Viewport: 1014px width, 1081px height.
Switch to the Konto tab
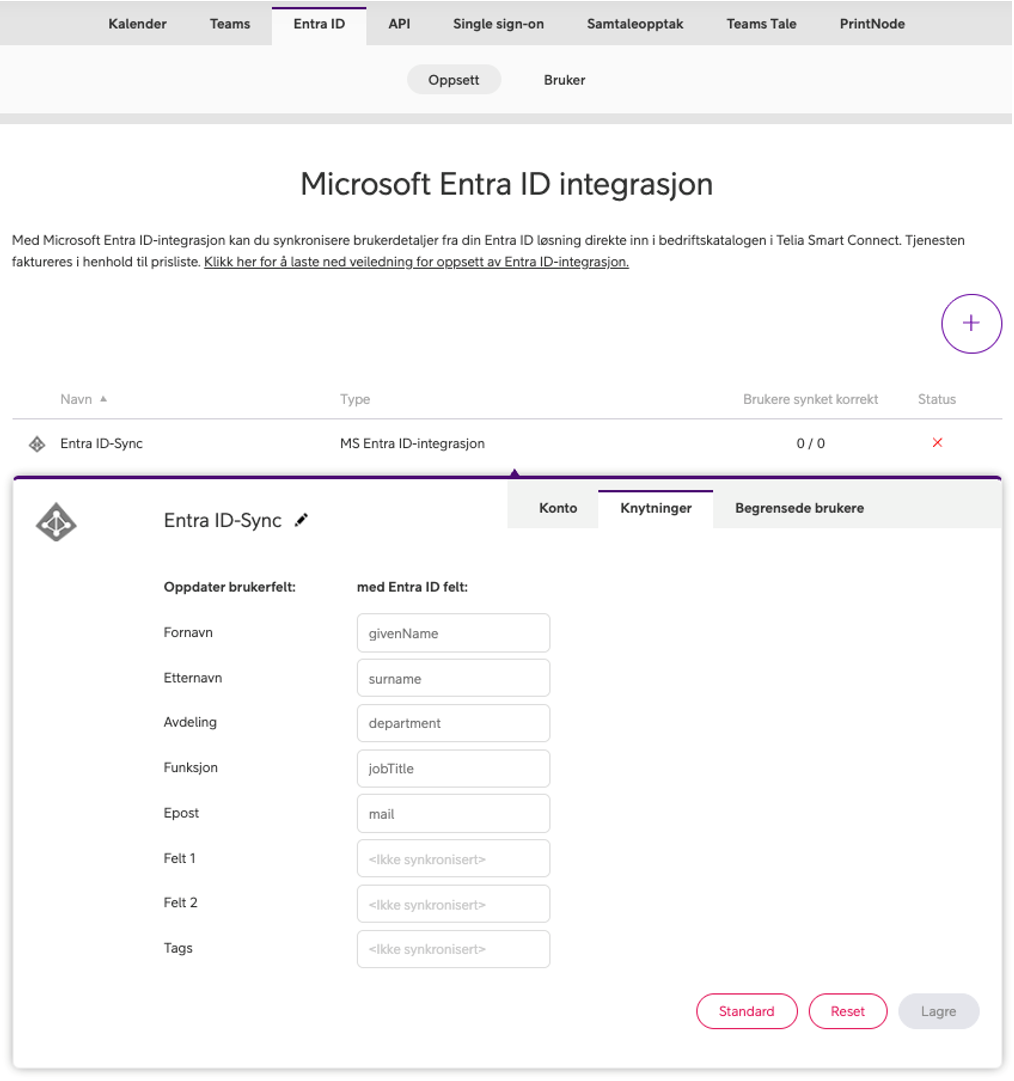pos(557,508)
